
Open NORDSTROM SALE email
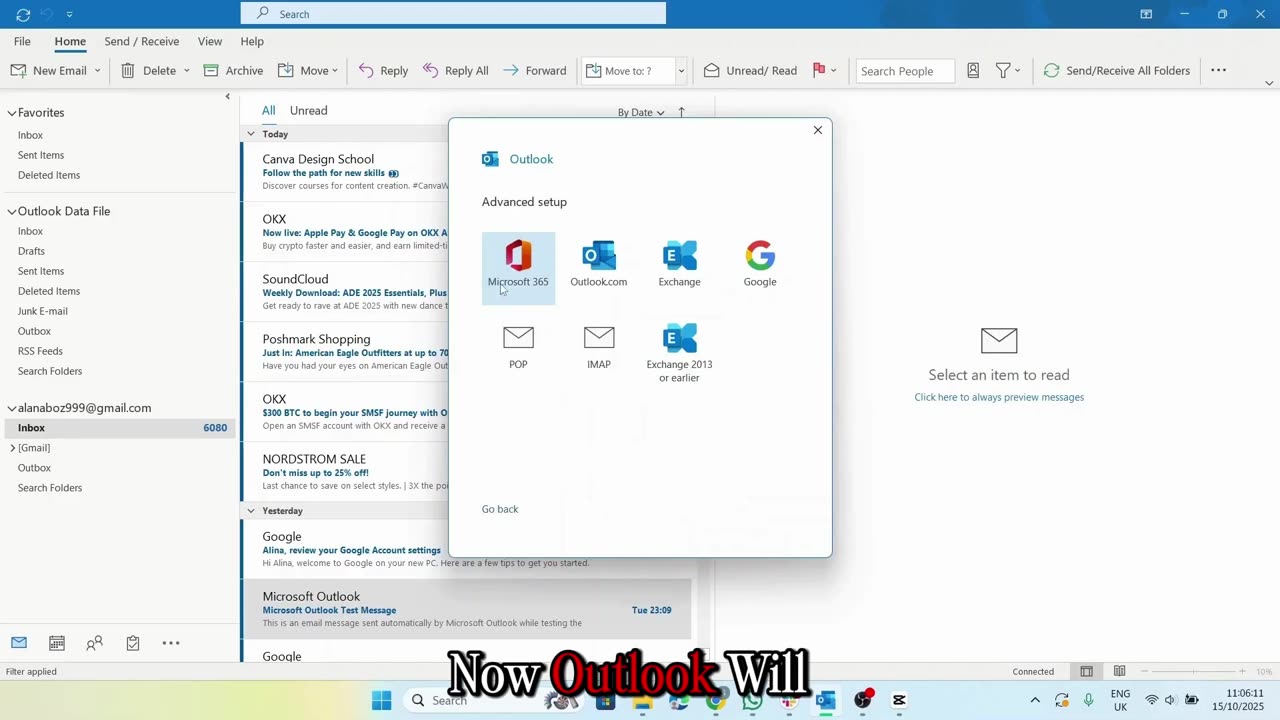tap(345, 472)
